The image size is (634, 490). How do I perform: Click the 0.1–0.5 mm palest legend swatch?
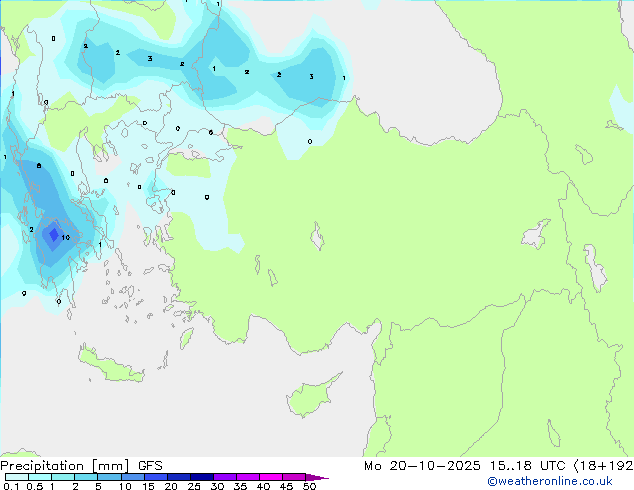tap(17, 477)
